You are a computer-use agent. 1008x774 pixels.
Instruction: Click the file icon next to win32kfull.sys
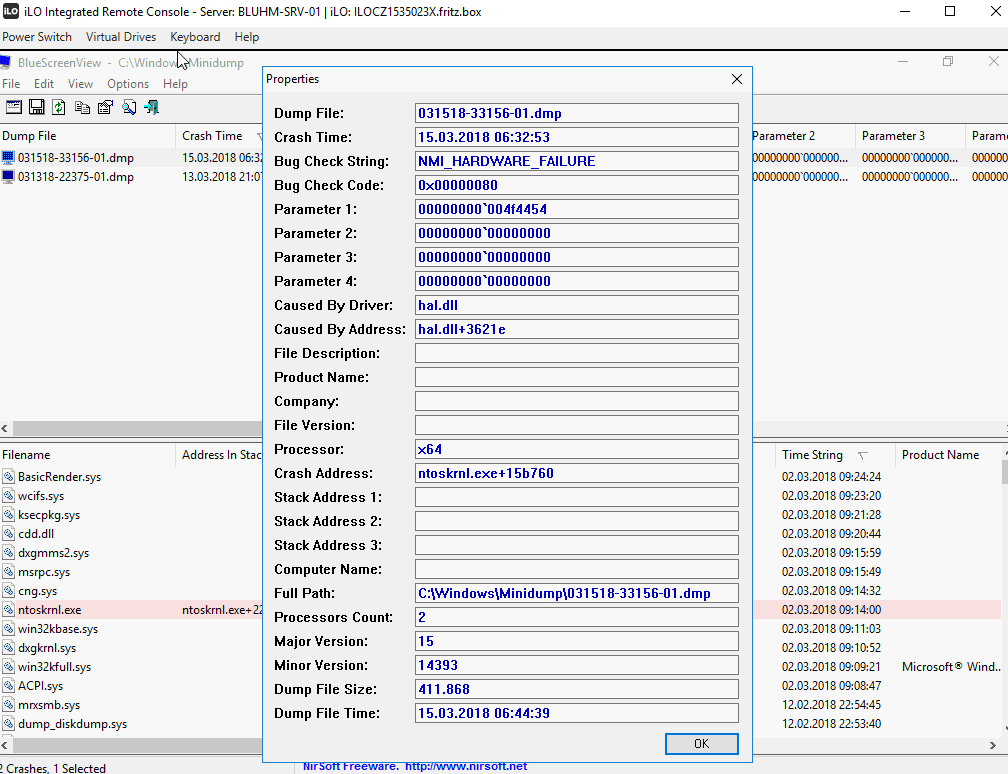tap(8, 667)
